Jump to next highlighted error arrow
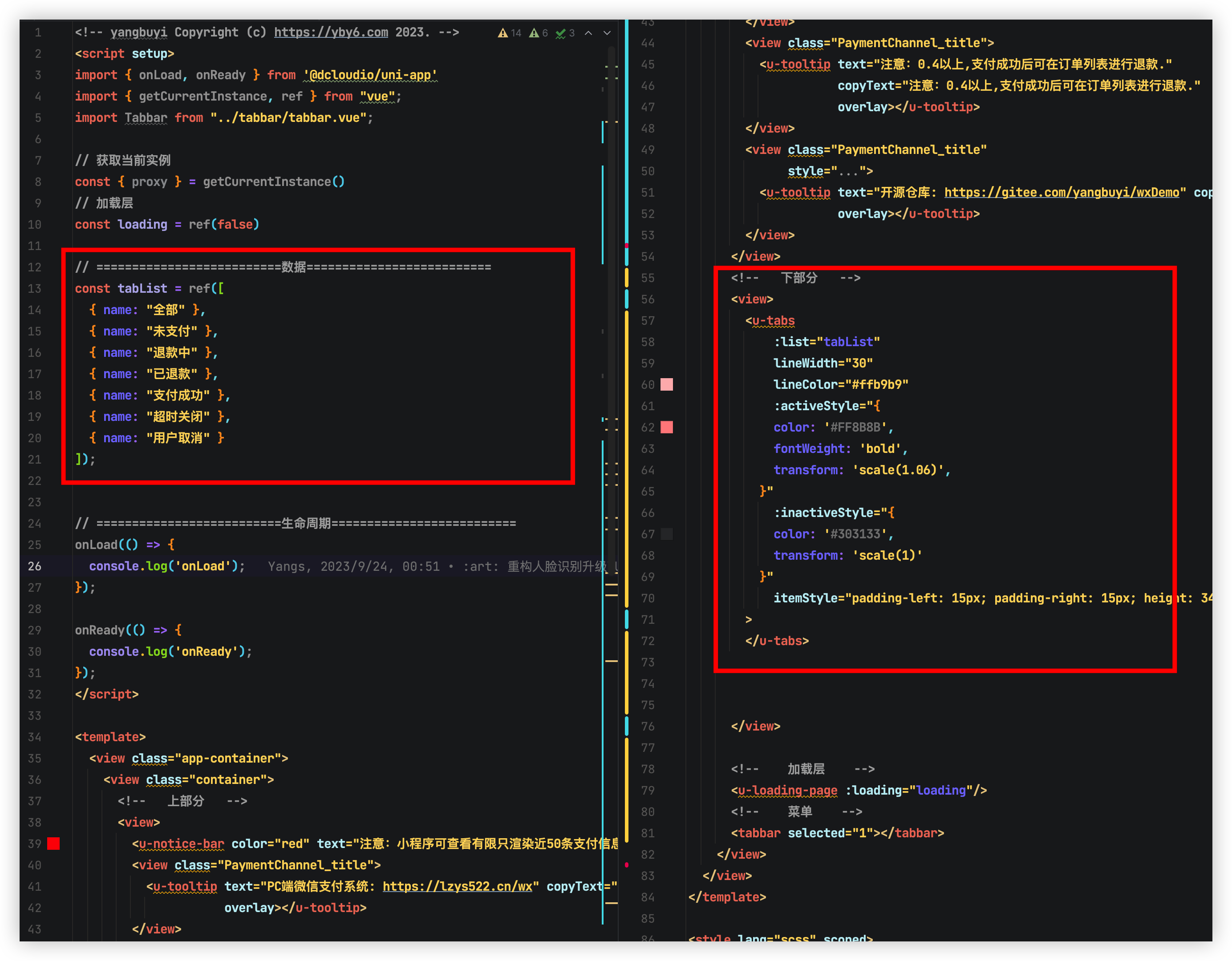 pos(607,33)
